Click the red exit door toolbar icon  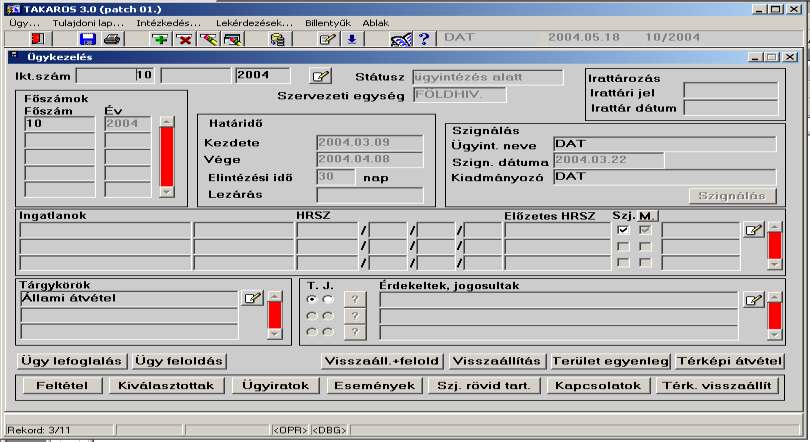click(37, 39)
